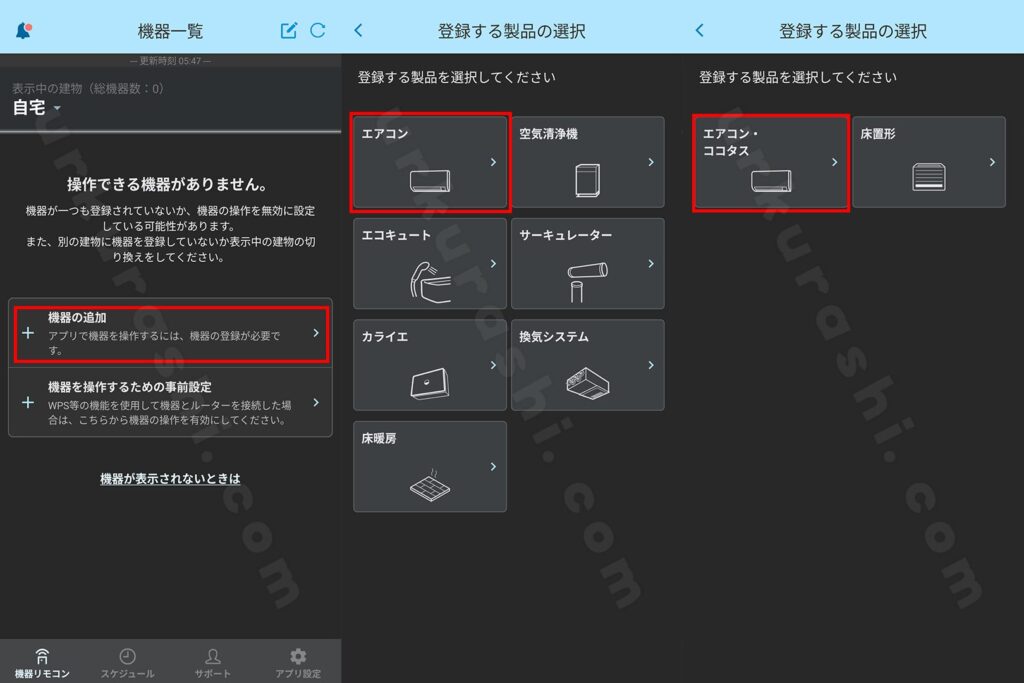
Task: Select the 床置形 floor-standing unit tile
Action: tap(928, 162)
